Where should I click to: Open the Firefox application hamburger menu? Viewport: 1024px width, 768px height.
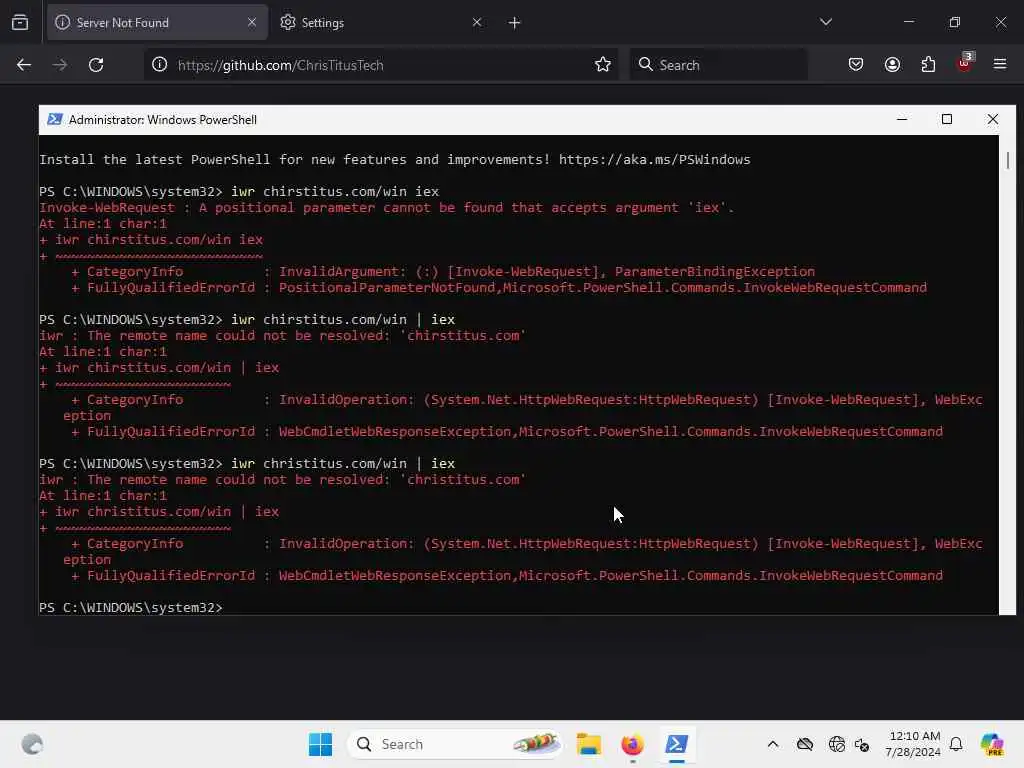pyautogui.click(x=1000, y=65)
